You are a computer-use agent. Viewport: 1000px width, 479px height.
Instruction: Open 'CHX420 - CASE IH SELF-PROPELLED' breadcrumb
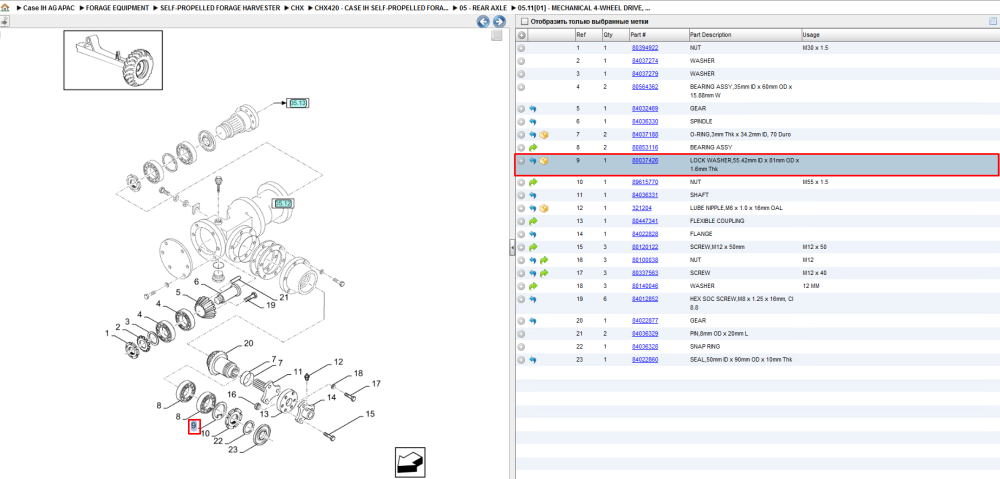pos(380,8)
